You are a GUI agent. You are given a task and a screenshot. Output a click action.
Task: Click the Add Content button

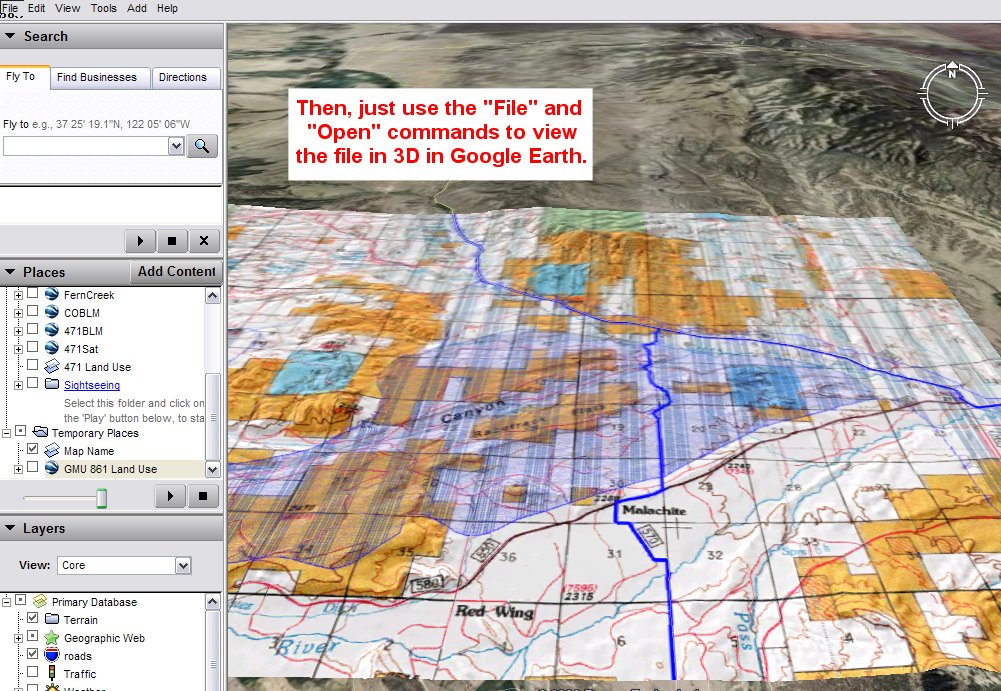click(x=177, y=271)
